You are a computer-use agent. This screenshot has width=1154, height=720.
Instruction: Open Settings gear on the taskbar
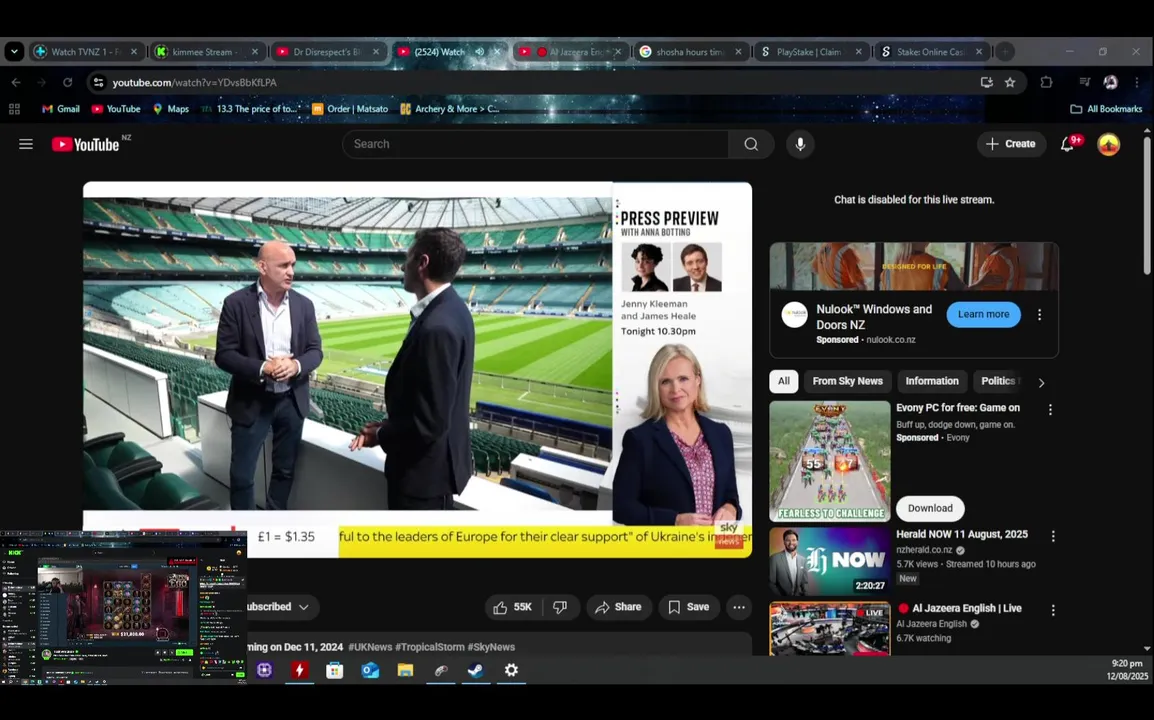pyautogui.click(x=511, y=670)
